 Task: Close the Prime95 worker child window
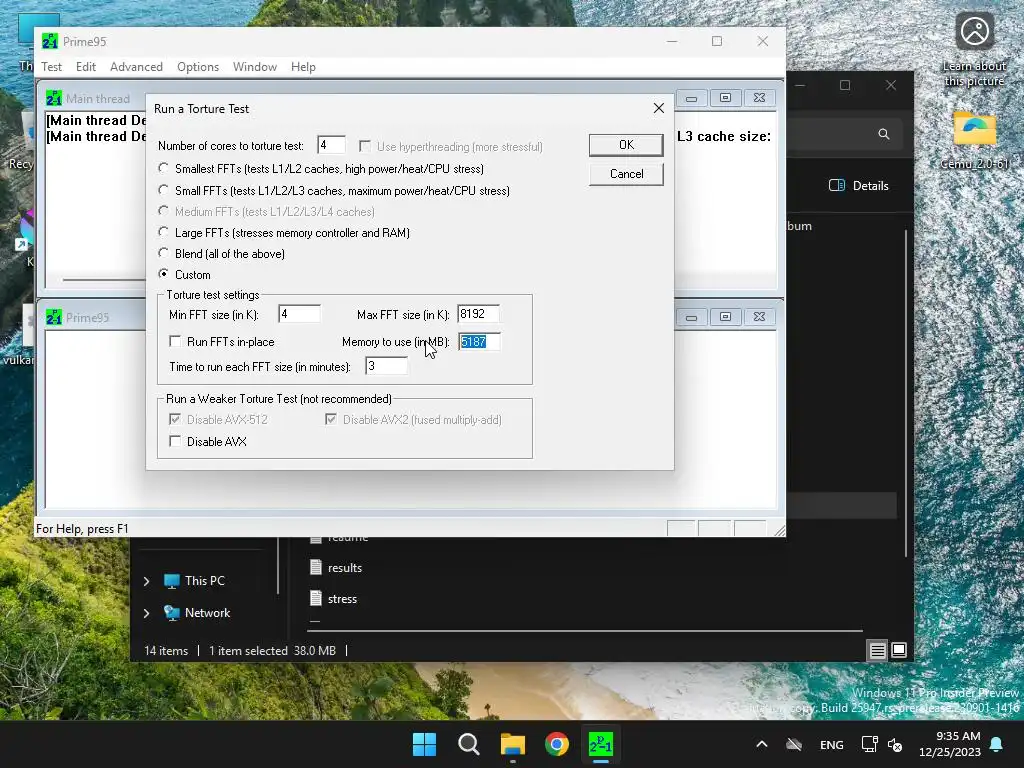760,317
